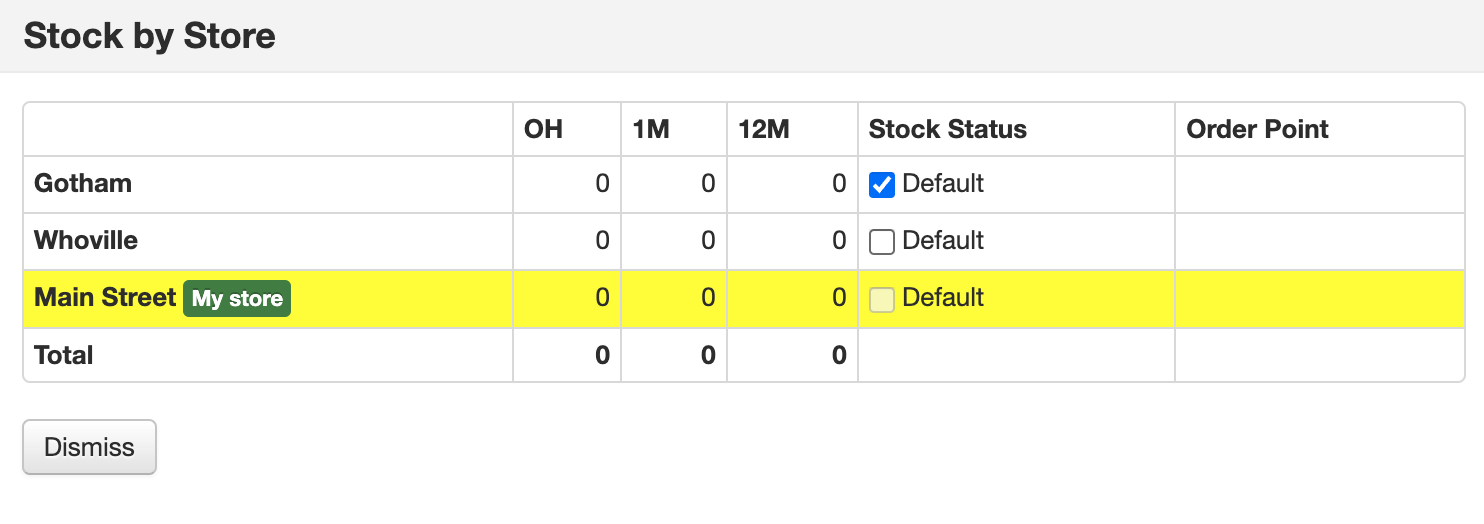Select the Gotham store row label
The image size is (1484, 524).
pyautogui.click(x=83, y=184)
